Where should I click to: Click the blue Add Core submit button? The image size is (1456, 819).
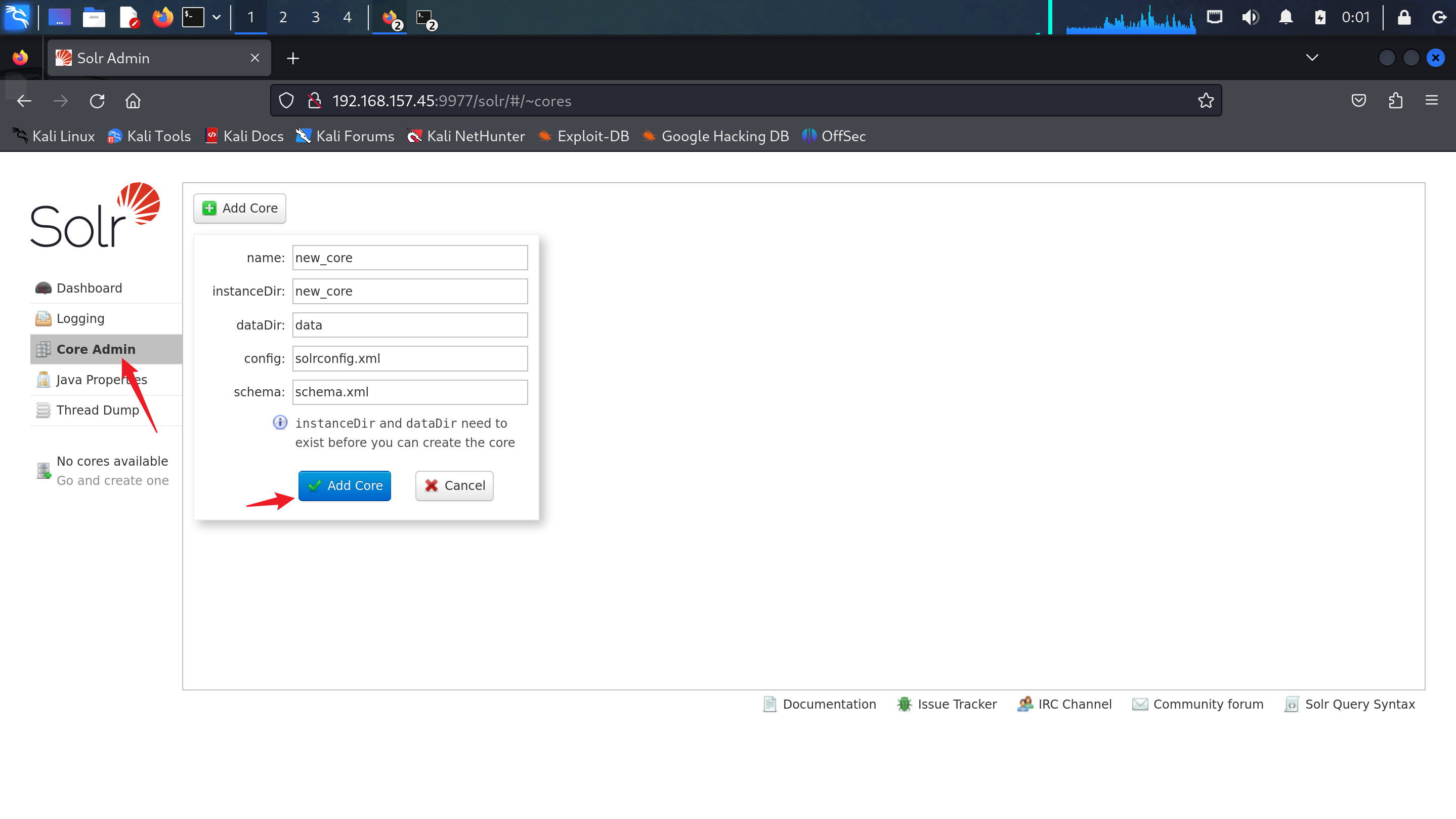coord(344,485)
